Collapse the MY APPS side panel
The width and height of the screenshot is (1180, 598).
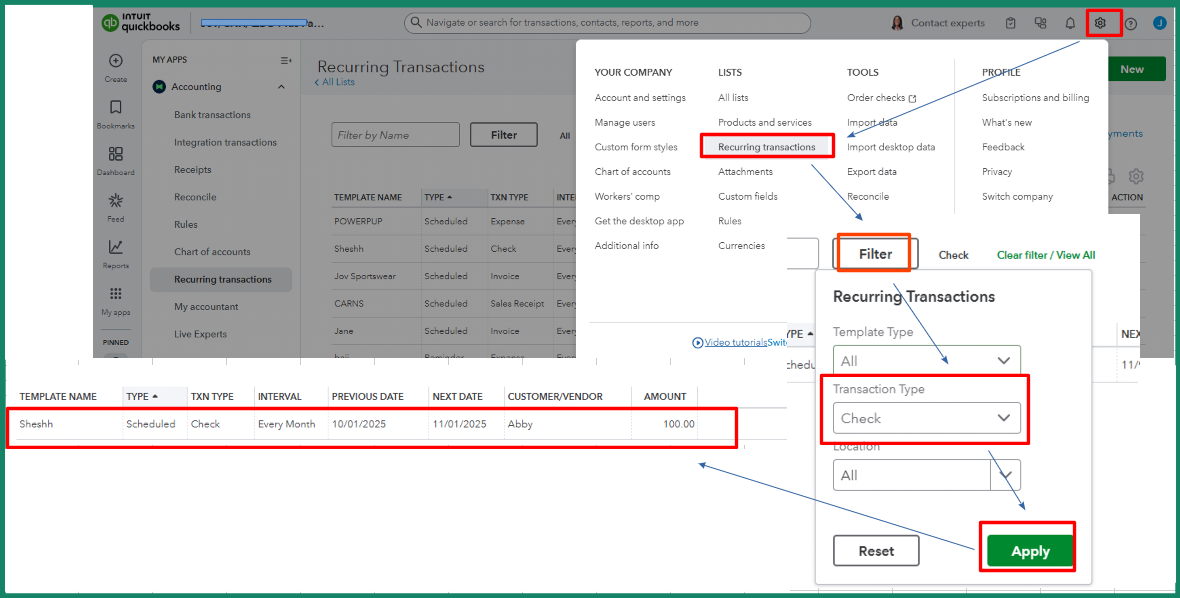coord(286,60)
